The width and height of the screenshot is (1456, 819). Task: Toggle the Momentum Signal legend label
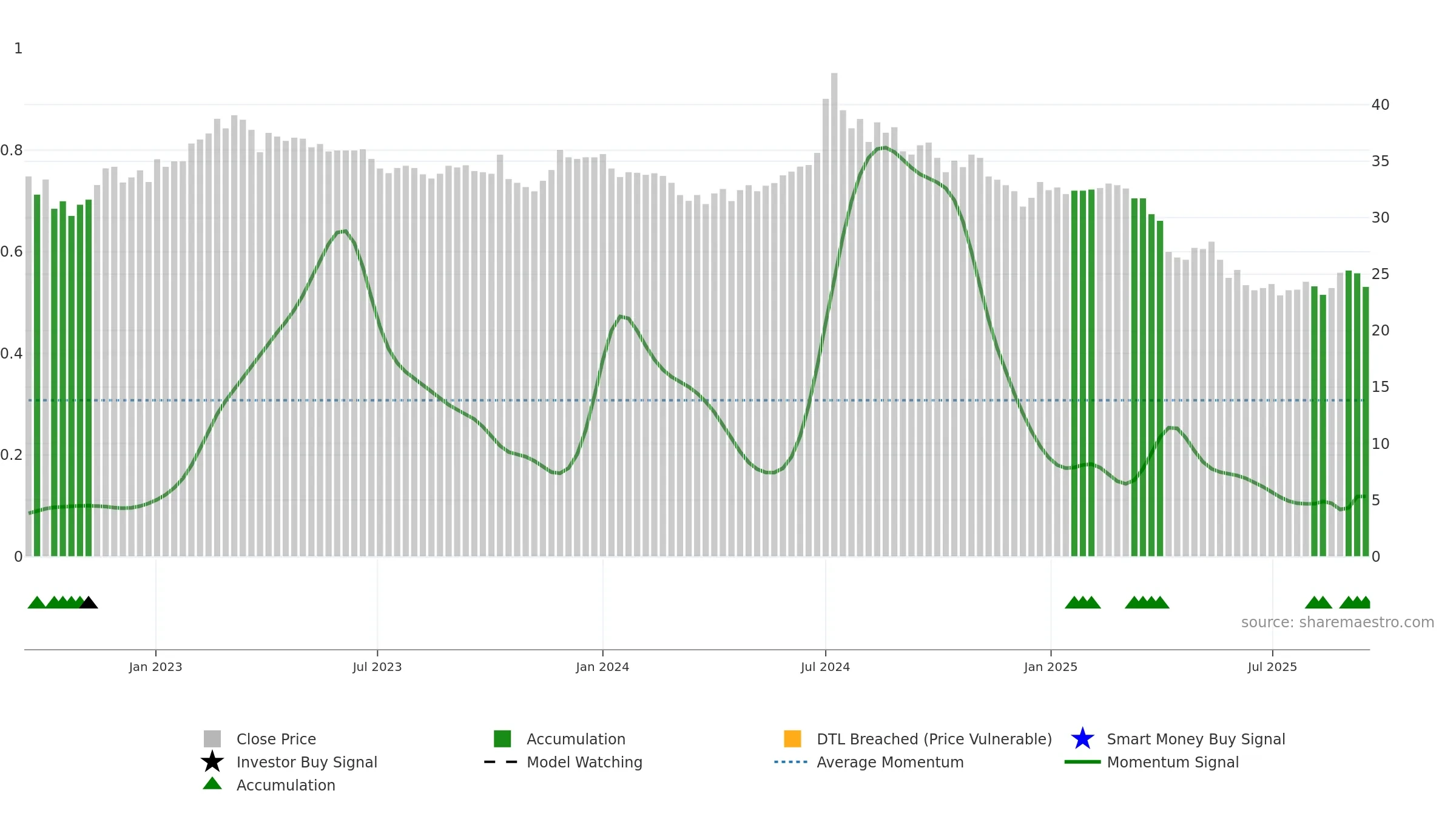pos(1173,762)
